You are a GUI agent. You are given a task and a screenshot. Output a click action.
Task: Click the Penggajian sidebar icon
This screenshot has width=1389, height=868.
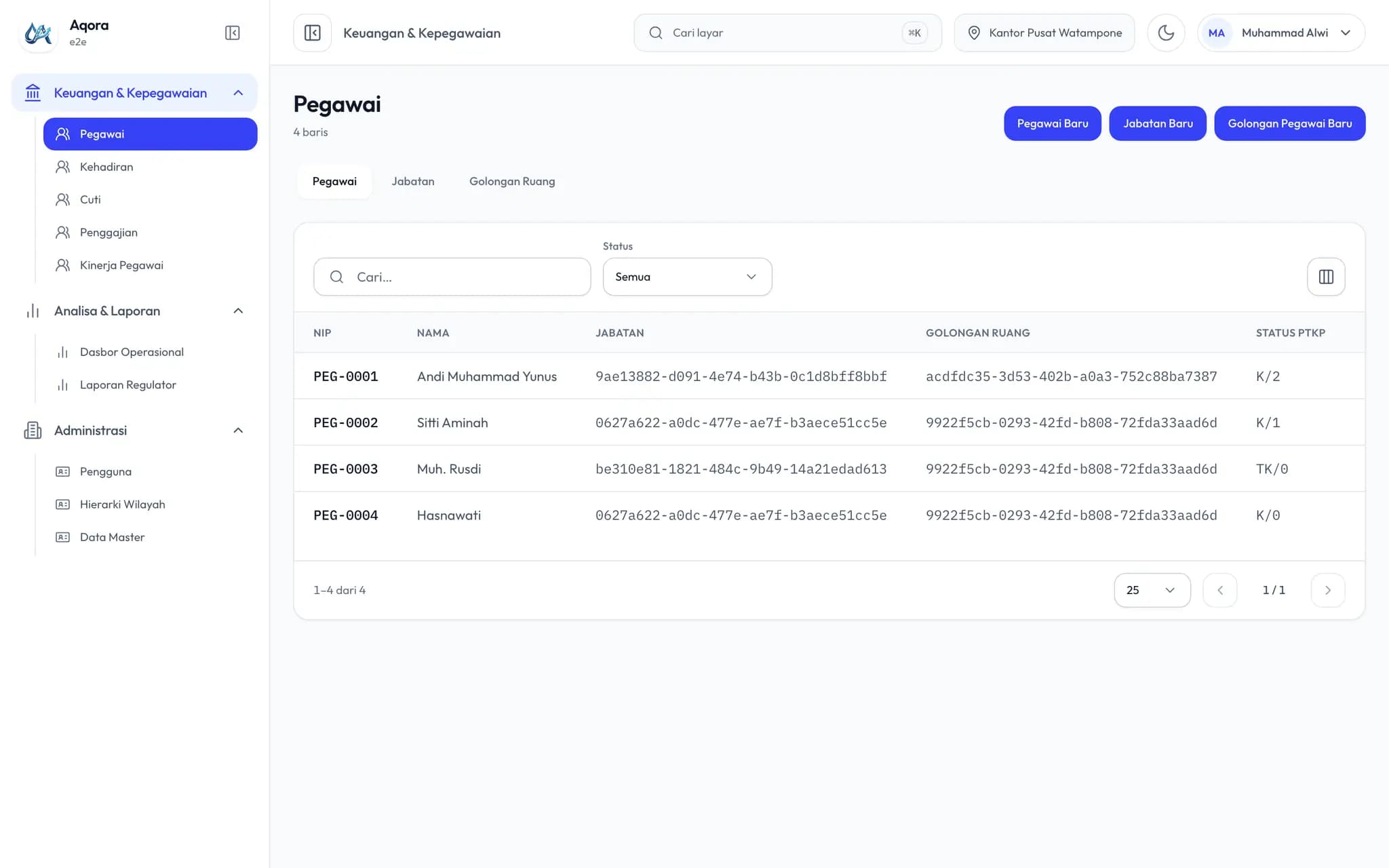click(62, 233)
